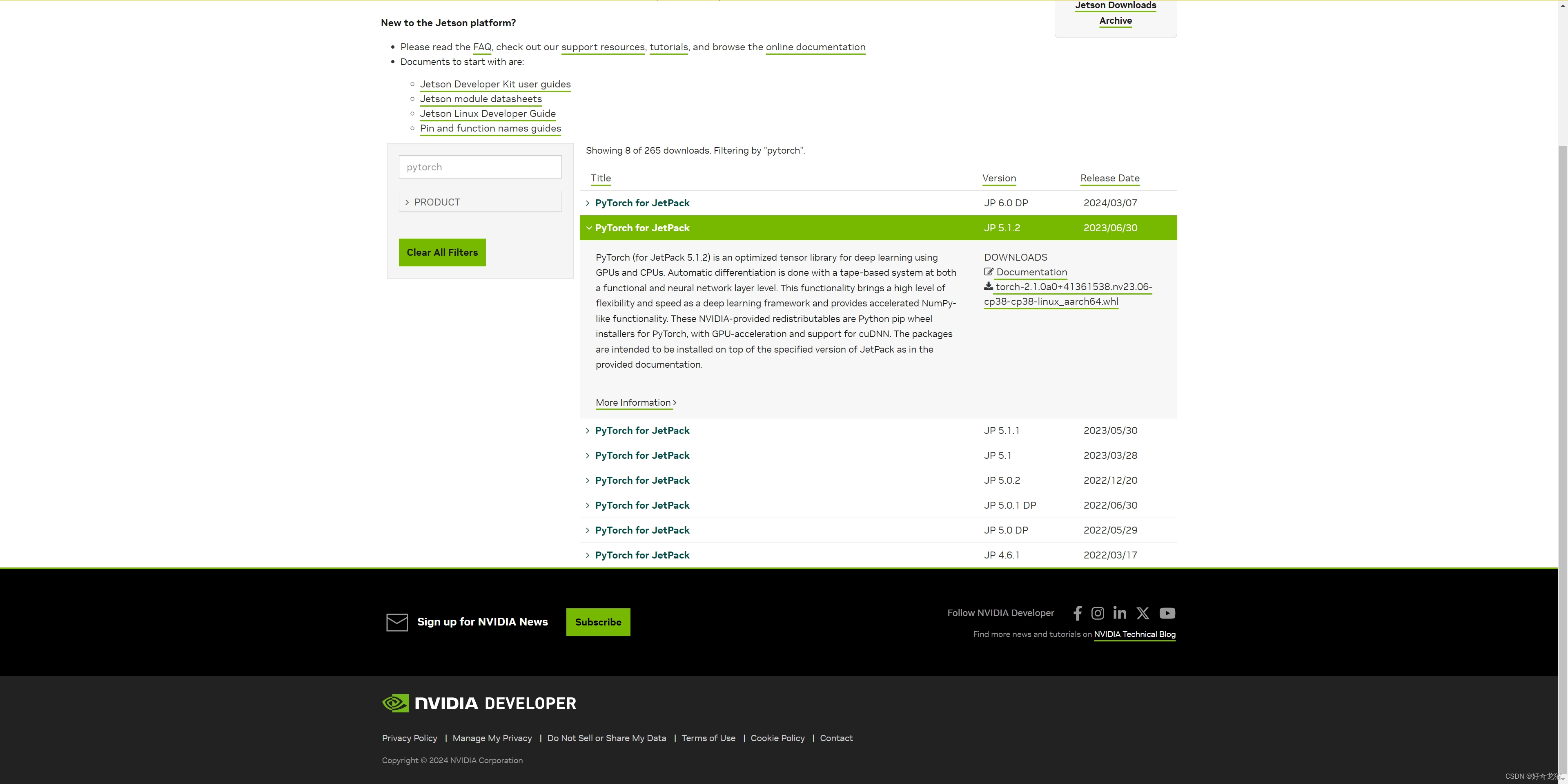The width and height of the screenshot is (1568, 784).
Task: Sort downloads by Version column
Action: [x=999, y=178]
